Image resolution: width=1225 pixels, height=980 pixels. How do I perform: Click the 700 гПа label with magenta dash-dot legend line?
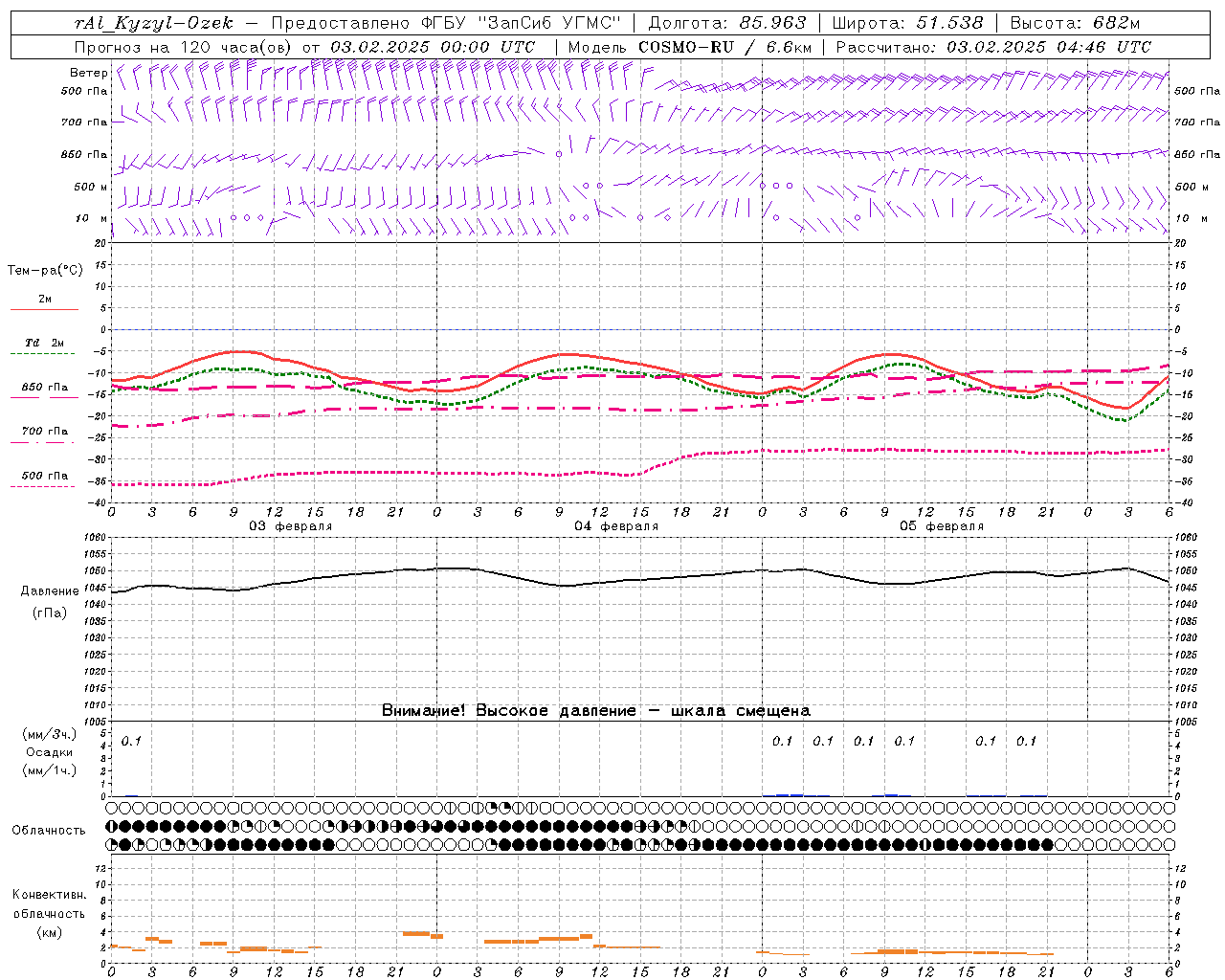point(44,432)
